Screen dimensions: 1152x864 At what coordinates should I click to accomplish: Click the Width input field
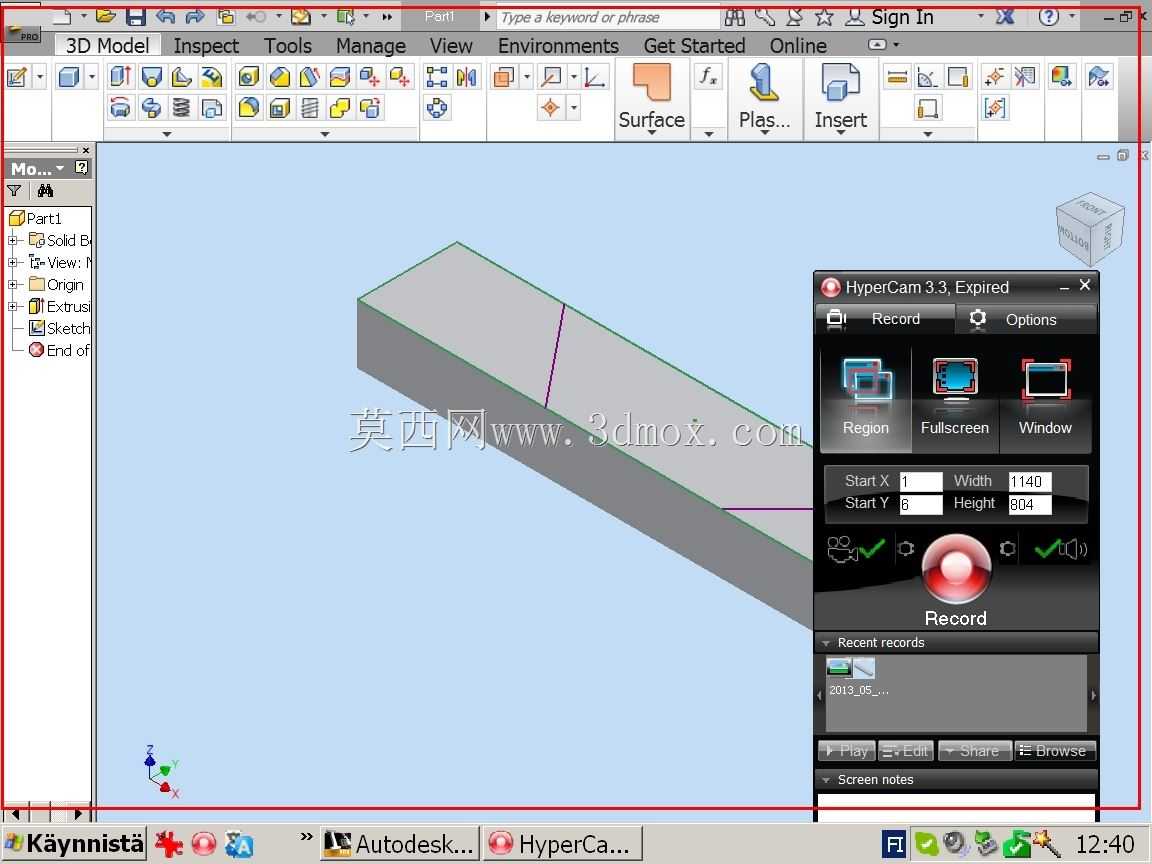pos(1030,481)
